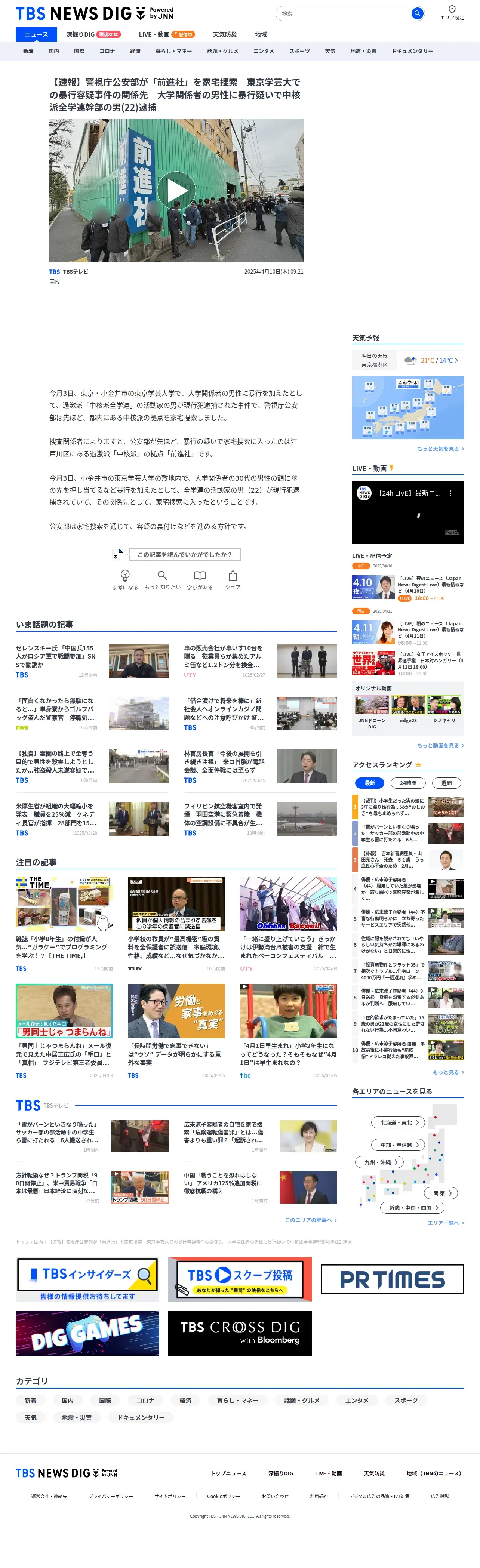Open the TBS CROSS DIG Bloomberg banner

pos(240,1333)
